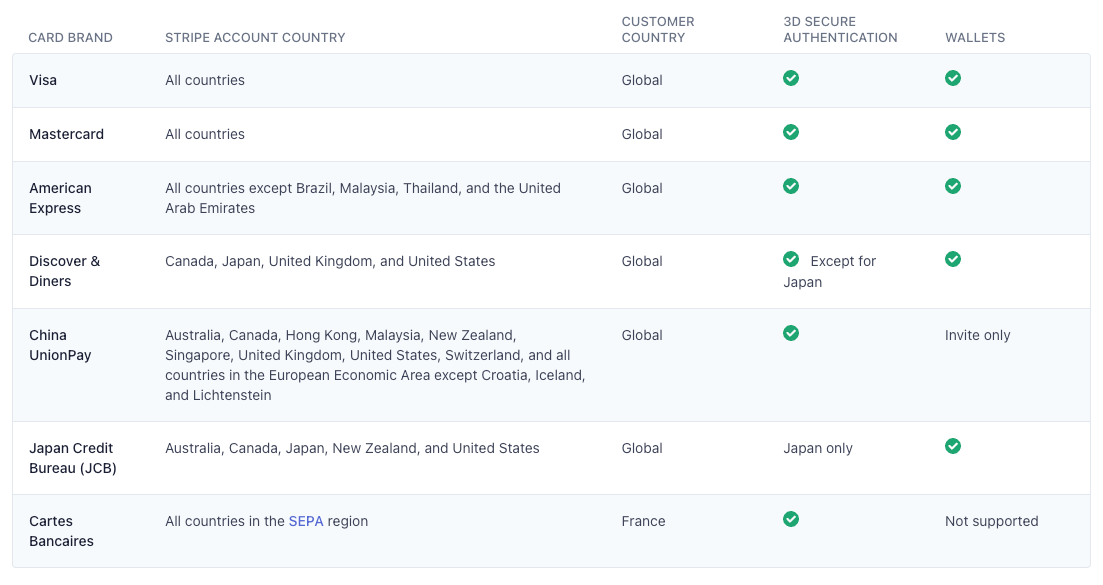Click Visa's Wallets green checkmark
1103x585 pixels.
pos(953,78)
